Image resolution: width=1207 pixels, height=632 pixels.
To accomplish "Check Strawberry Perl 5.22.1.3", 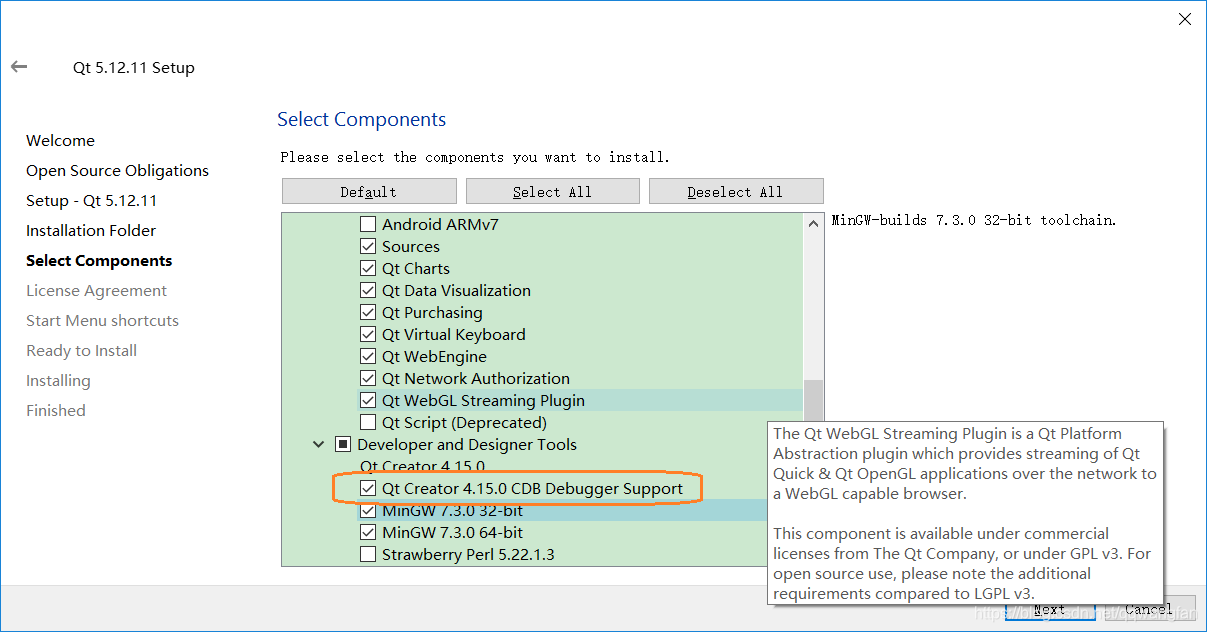I will point(367,554).
